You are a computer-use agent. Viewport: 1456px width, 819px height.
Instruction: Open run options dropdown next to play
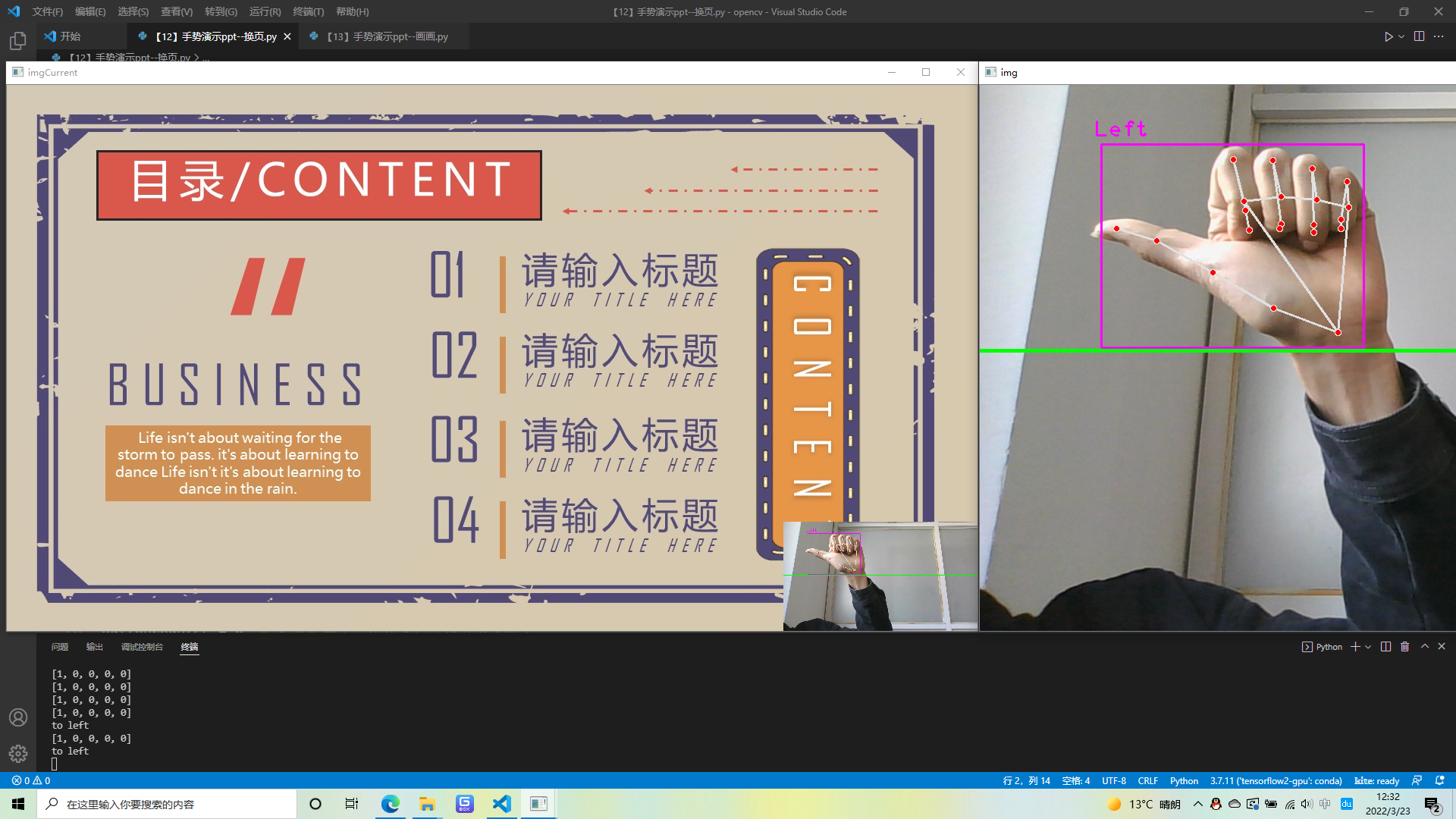[1401, 36]
